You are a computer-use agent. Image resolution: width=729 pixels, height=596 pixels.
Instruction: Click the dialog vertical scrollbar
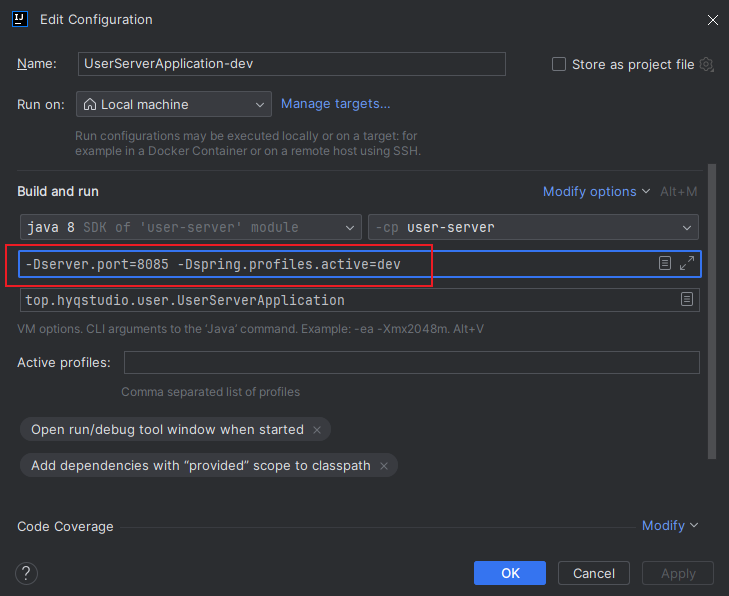point(712,311)
